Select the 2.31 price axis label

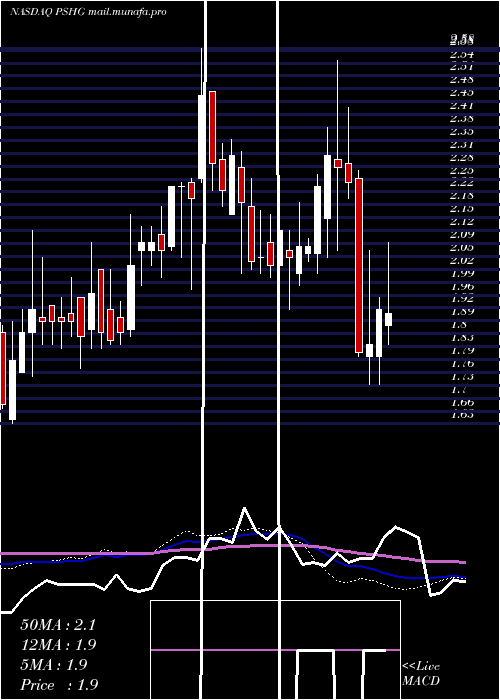[x=462, y=145]
